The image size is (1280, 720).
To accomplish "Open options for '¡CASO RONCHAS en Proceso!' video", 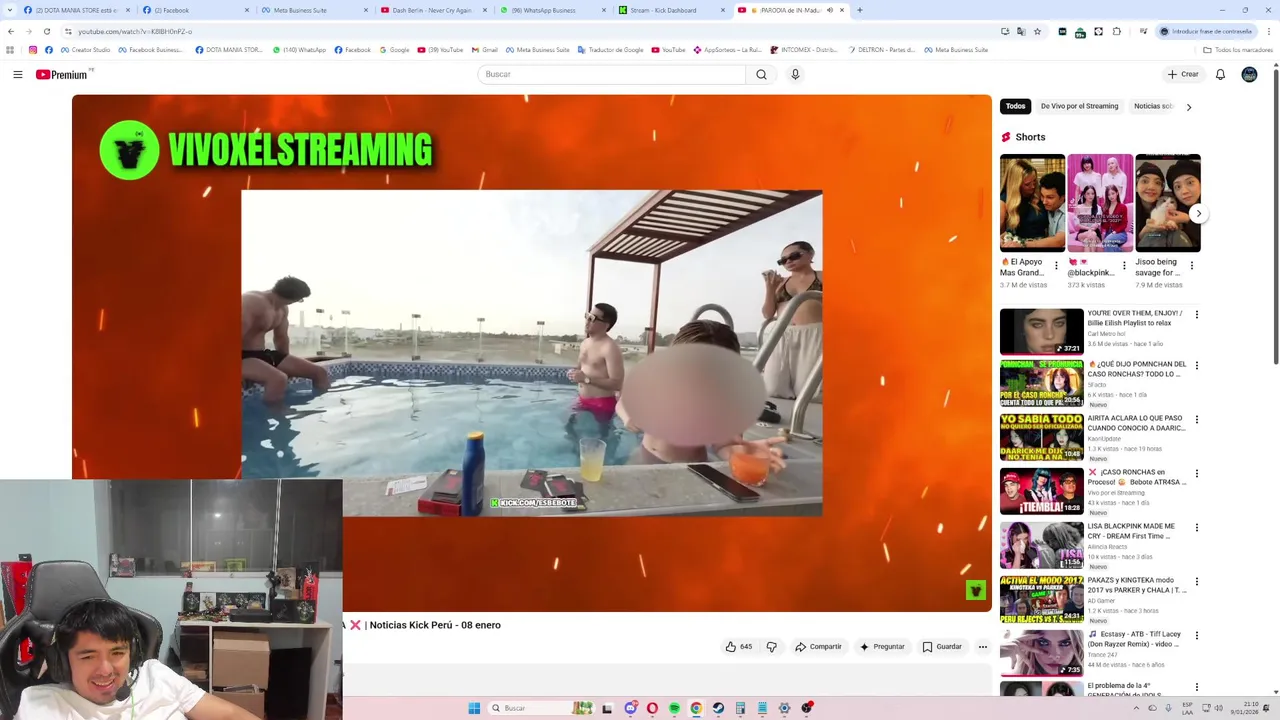I will point(1196,474).
